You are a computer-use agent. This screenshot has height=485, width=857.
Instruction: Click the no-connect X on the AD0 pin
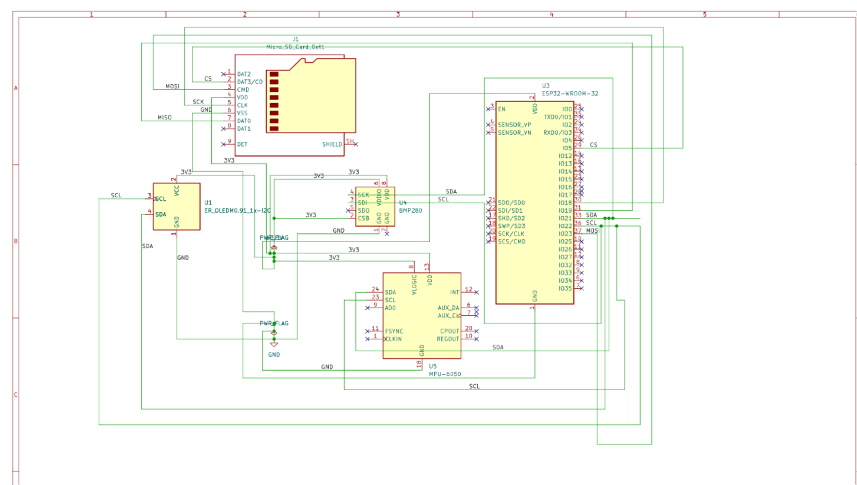click(367, 308)
